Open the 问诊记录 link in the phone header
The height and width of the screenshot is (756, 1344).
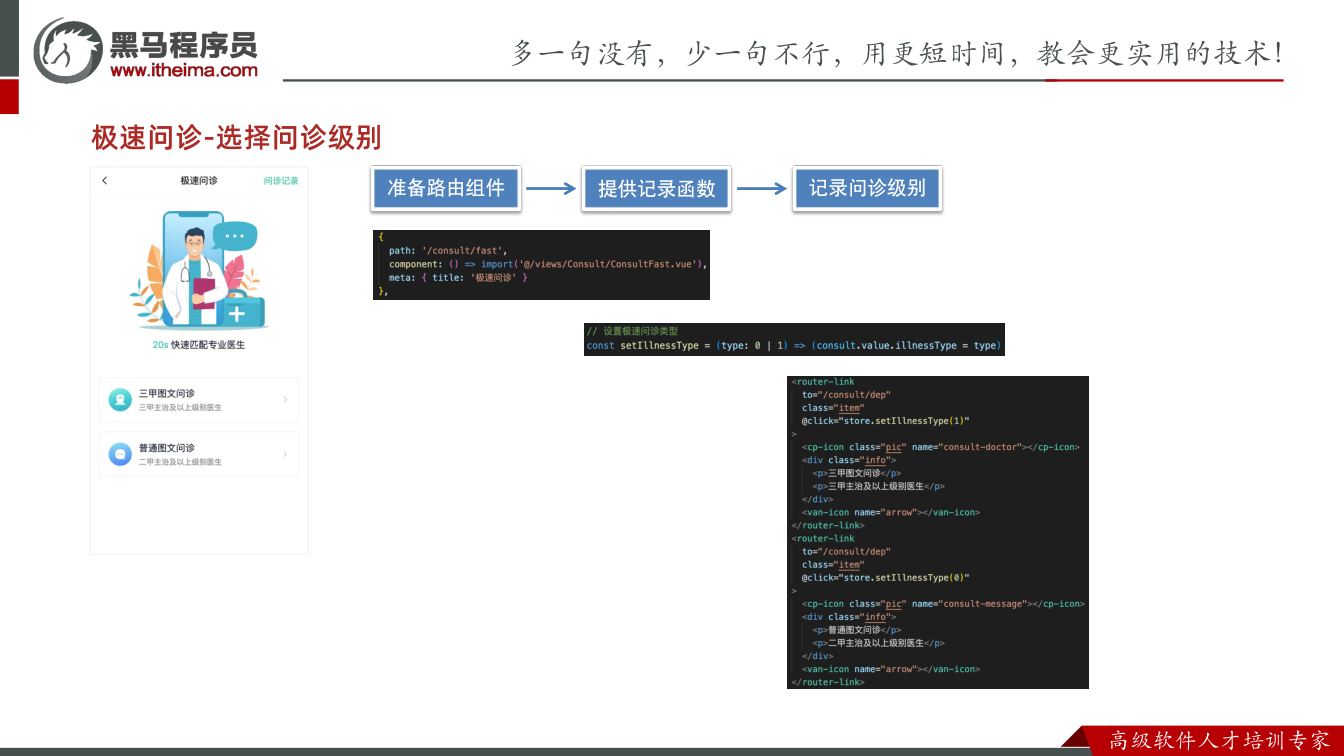click(x=281, y=181)
